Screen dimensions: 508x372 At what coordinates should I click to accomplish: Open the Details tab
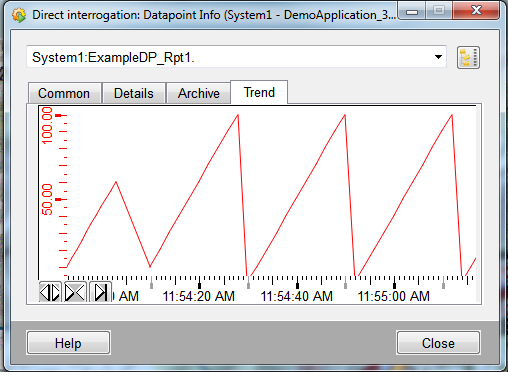[134, 93]
